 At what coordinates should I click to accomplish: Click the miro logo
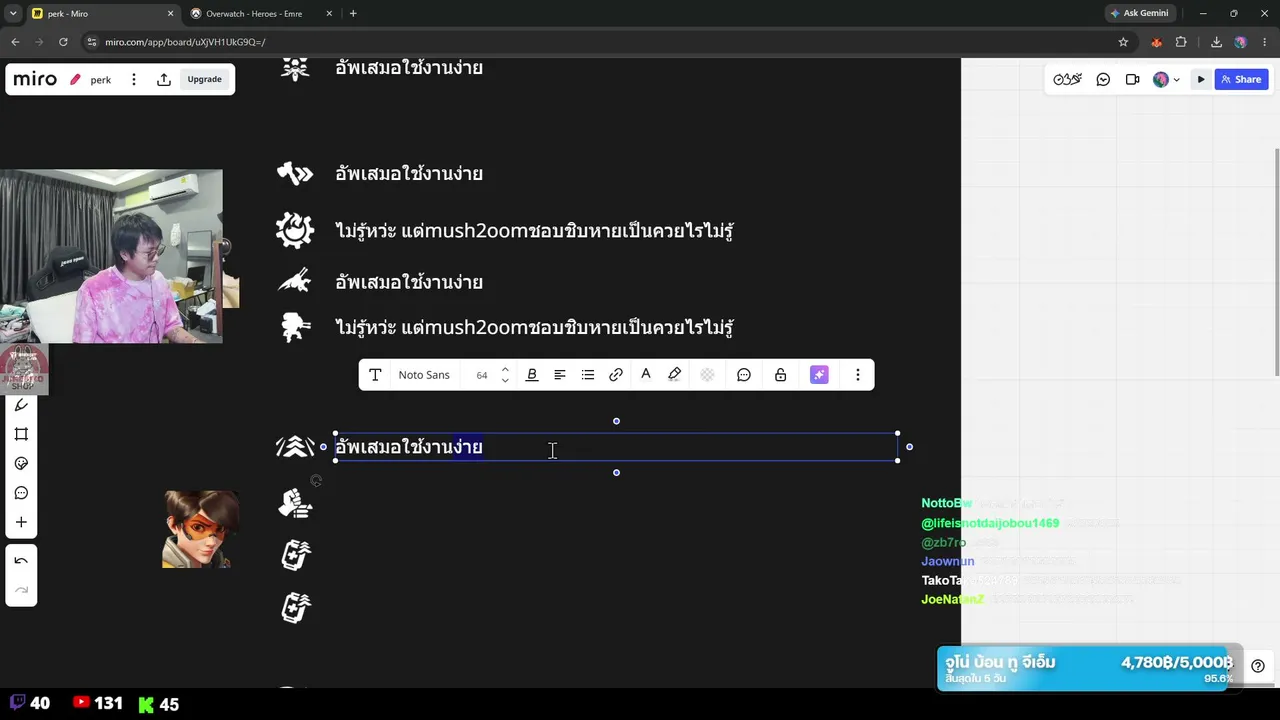(35, 79)
